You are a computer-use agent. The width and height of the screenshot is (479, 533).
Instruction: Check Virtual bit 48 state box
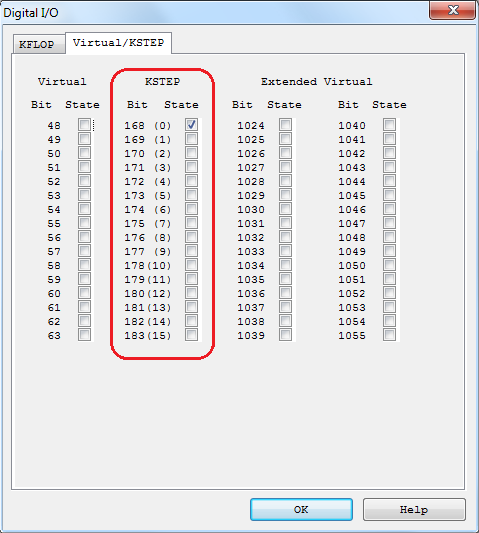pyautogui.click(x=84, y=125)
